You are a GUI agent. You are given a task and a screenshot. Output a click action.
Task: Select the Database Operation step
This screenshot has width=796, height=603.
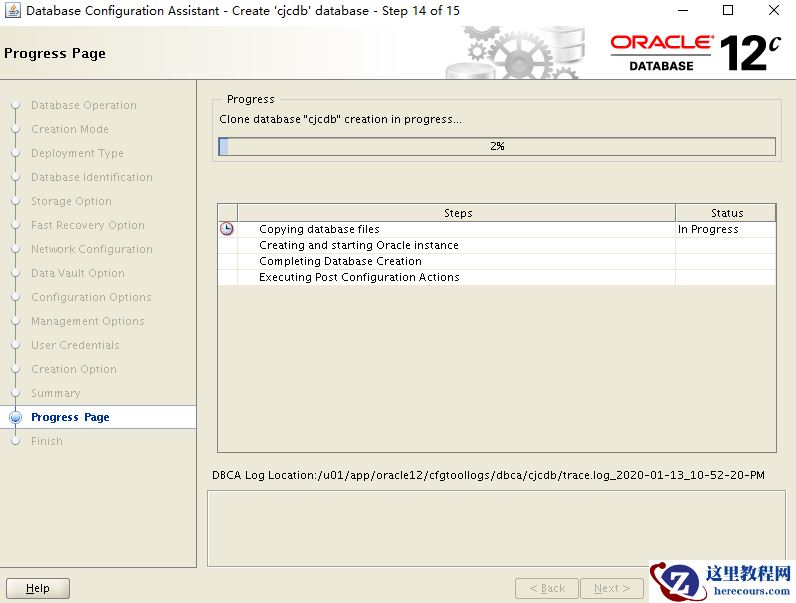(84, 105)
